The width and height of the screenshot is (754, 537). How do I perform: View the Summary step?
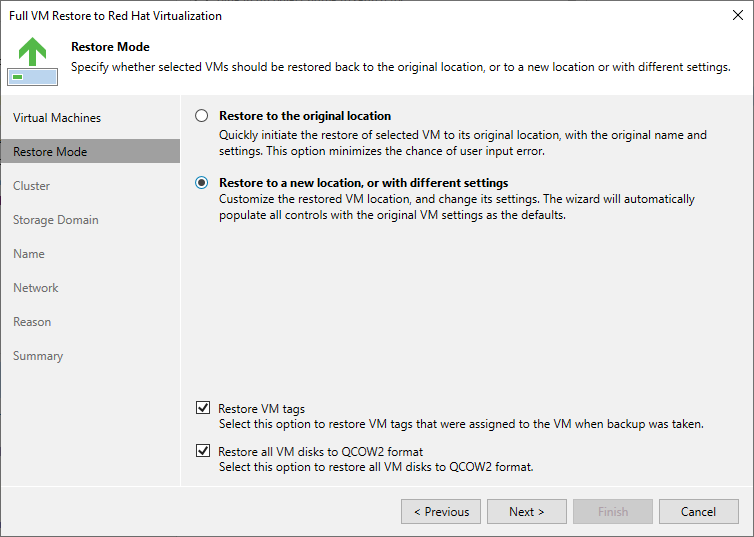coord(38,356)
